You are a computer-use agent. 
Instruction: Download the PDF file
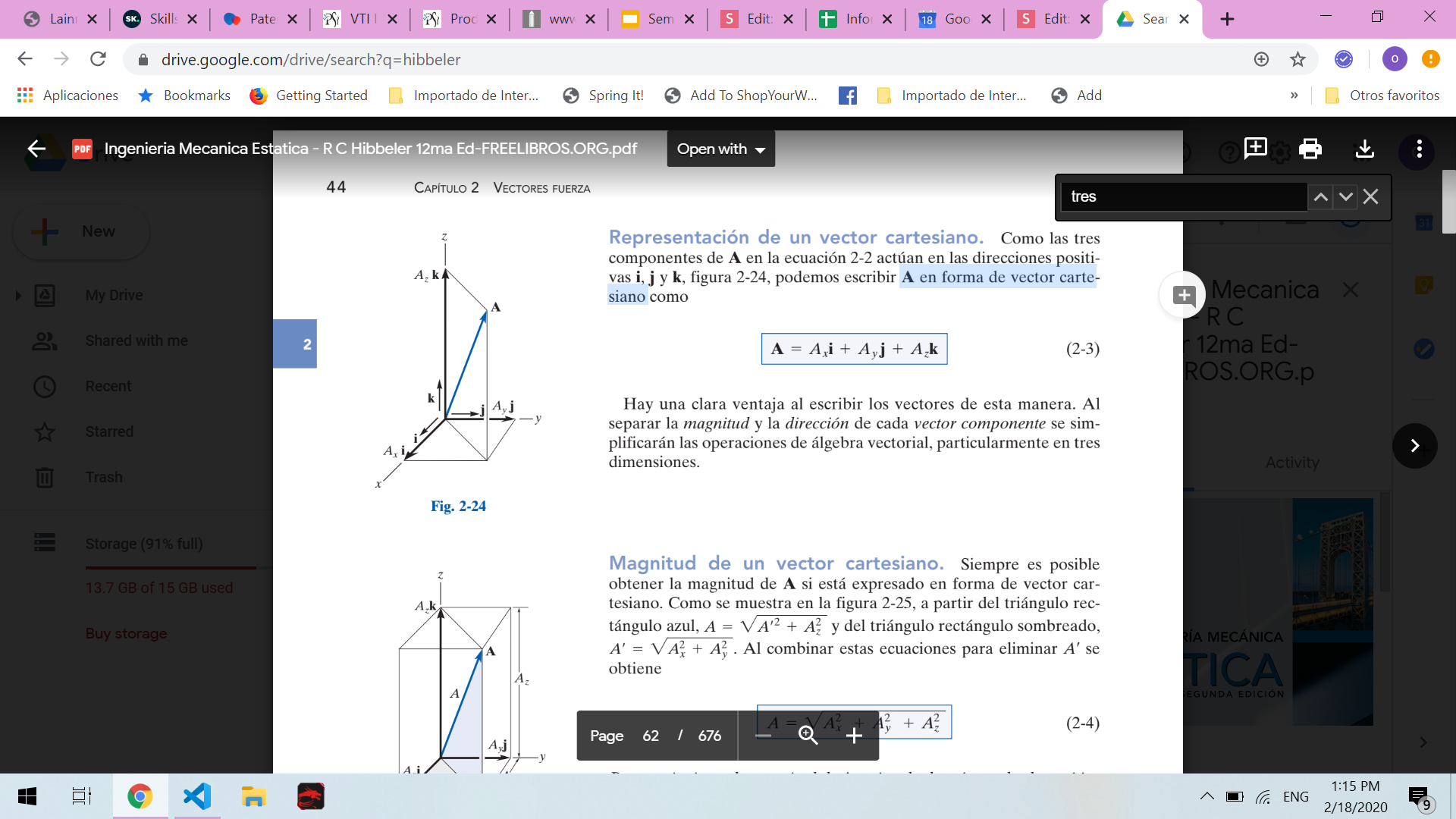tap(1364, 149)
